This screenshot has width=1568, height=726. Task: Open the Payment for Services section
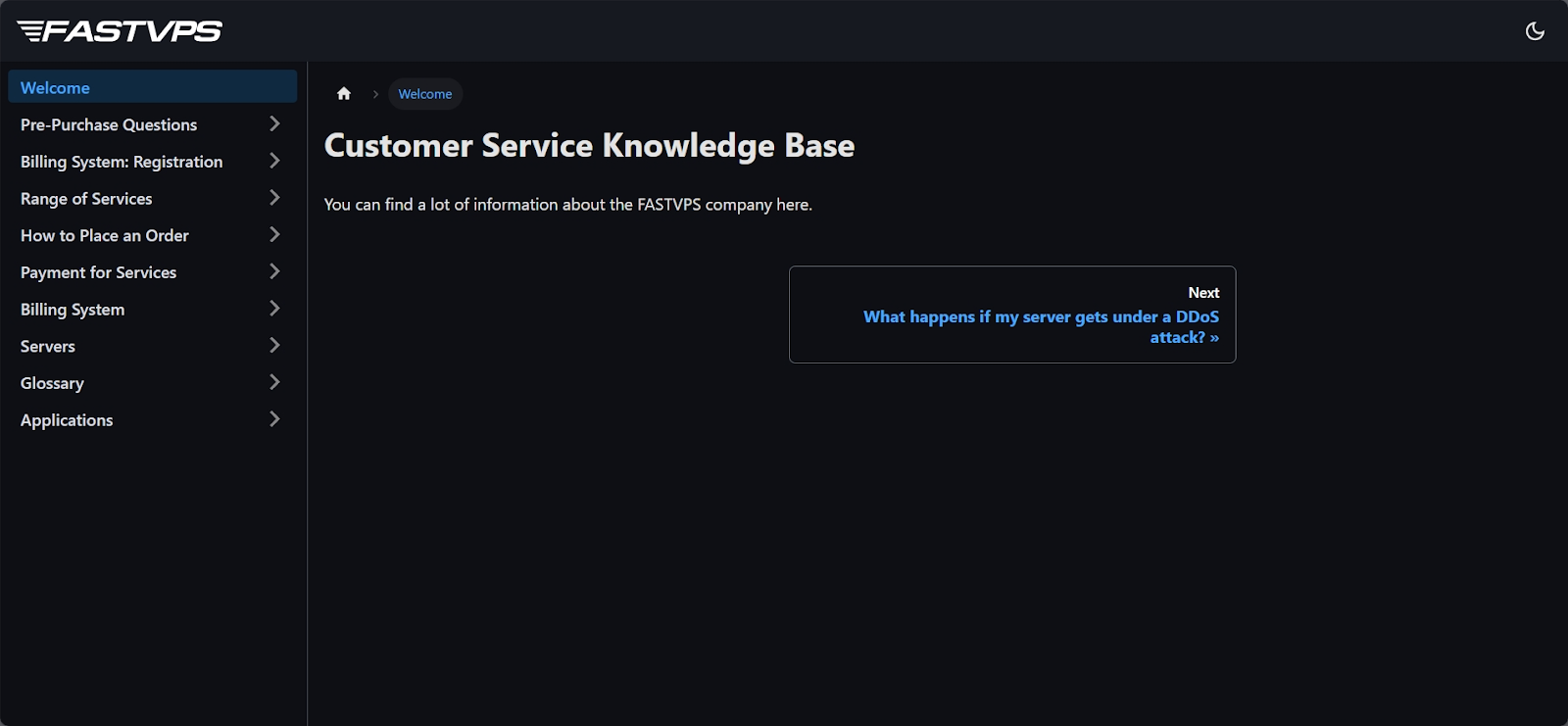98,272
